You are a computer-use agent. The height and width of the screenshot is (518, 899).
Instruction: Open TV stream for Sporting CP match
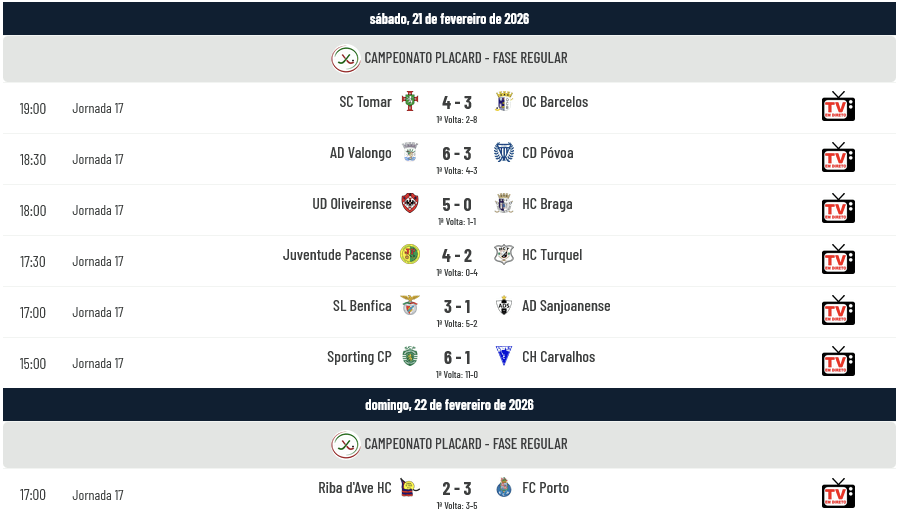pyautogui.click(x=838, y=361)
